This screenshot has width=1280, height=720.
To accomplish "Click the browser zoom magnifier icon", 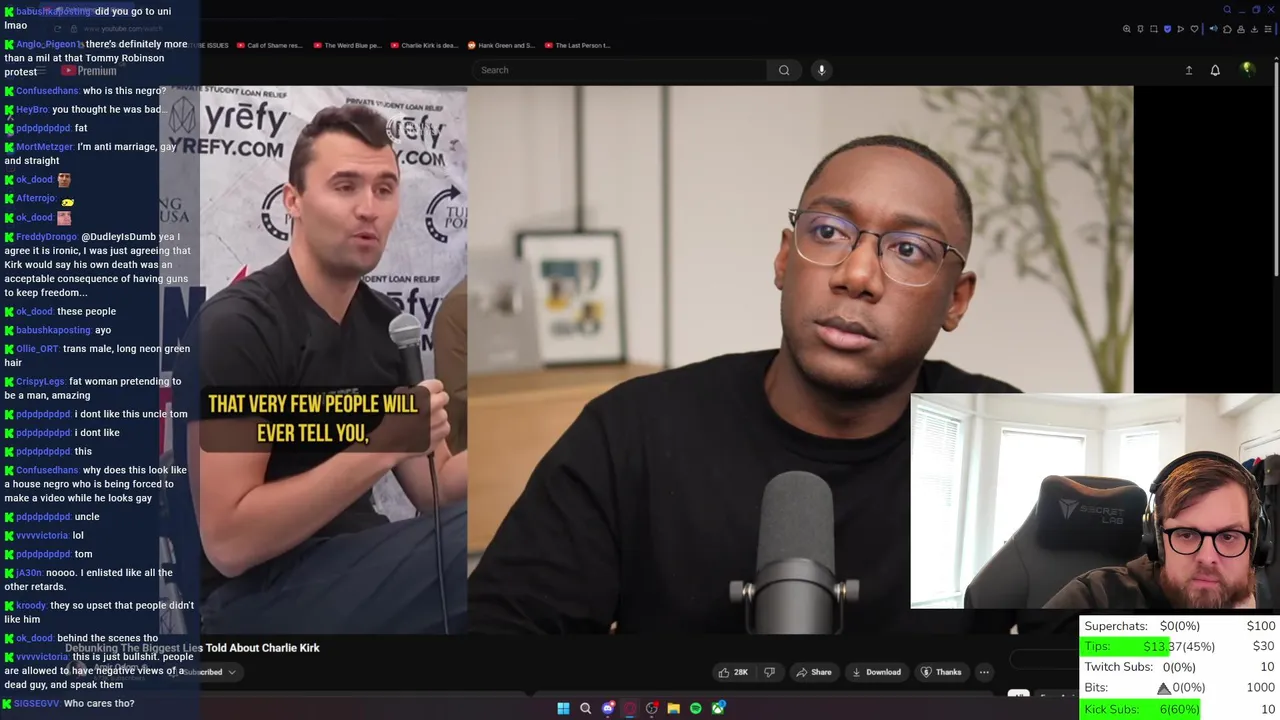I will tap(1127, 29).
